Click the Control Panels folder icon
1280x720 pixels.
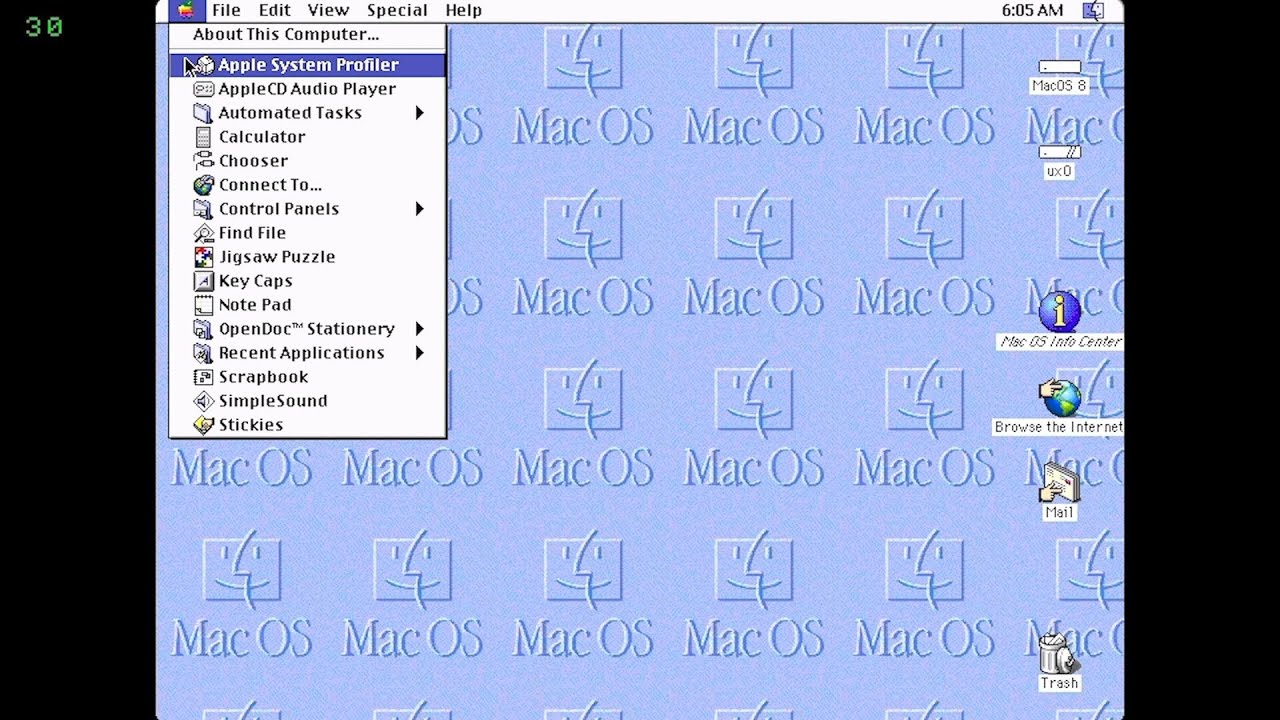(203, 209)
